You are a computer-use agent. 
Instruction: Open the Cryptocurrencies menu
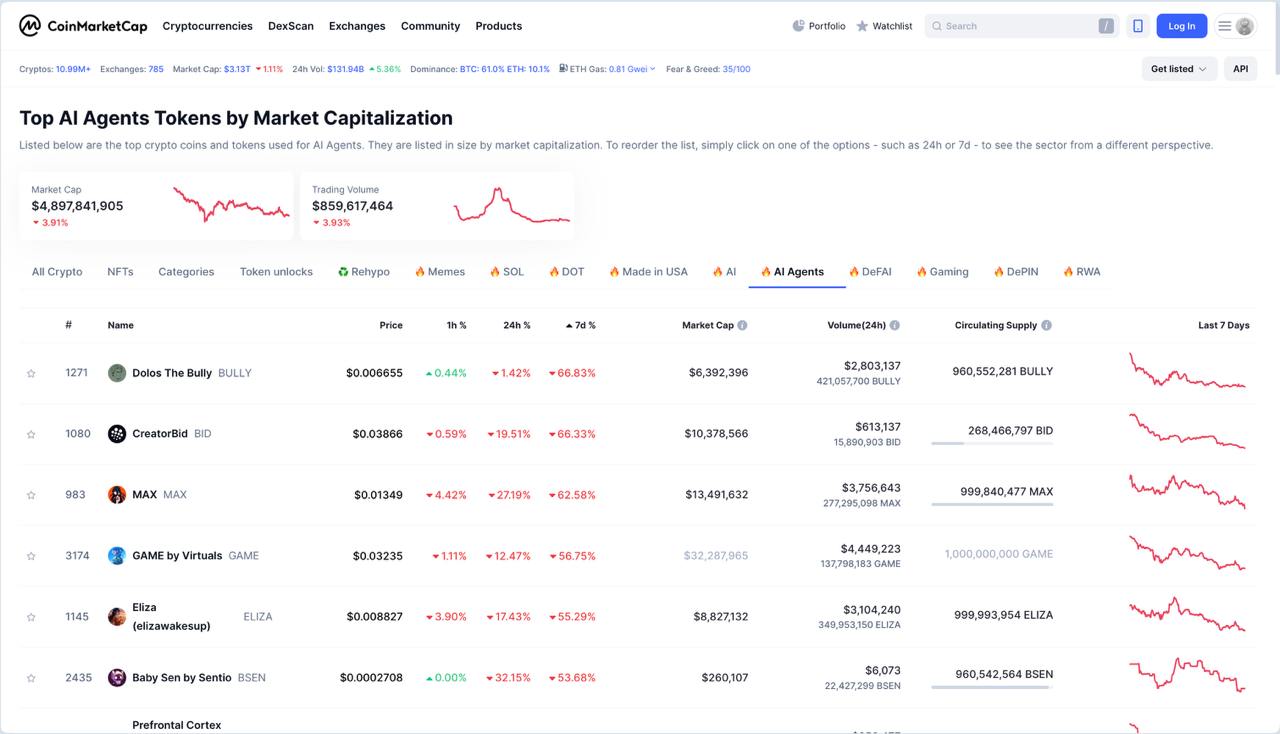[207, 26]
